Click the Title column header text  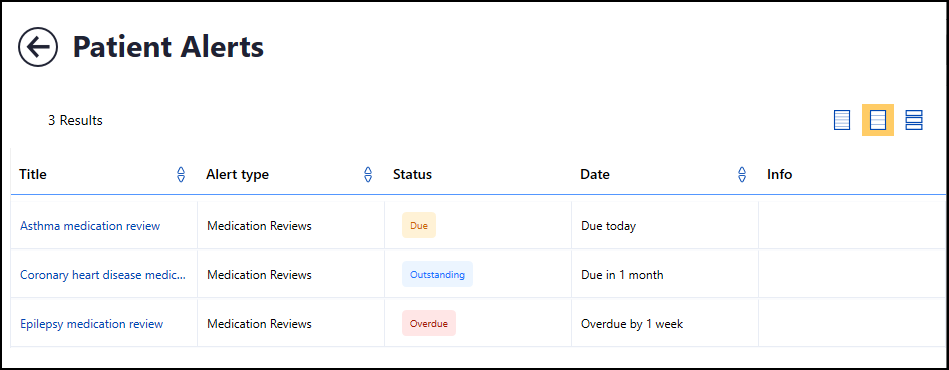tap(33, 174)
